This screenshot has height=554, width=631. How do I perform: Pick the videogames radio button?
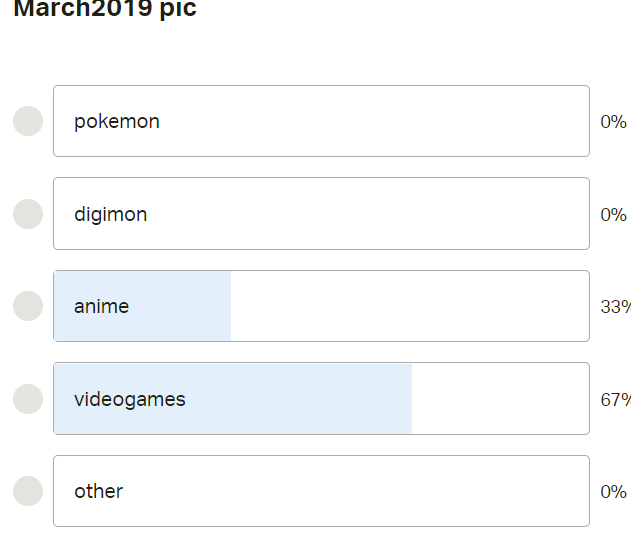28,399
